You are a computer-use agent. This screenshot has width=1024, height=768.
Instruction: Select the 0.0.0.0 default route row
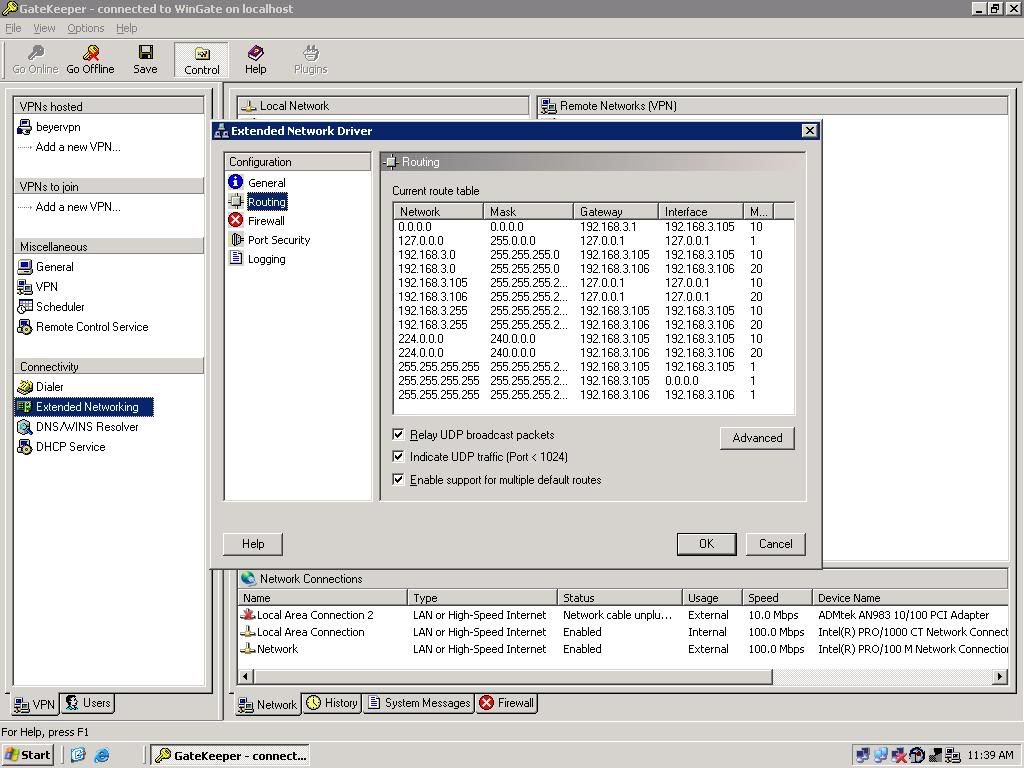tap(593, 227)
